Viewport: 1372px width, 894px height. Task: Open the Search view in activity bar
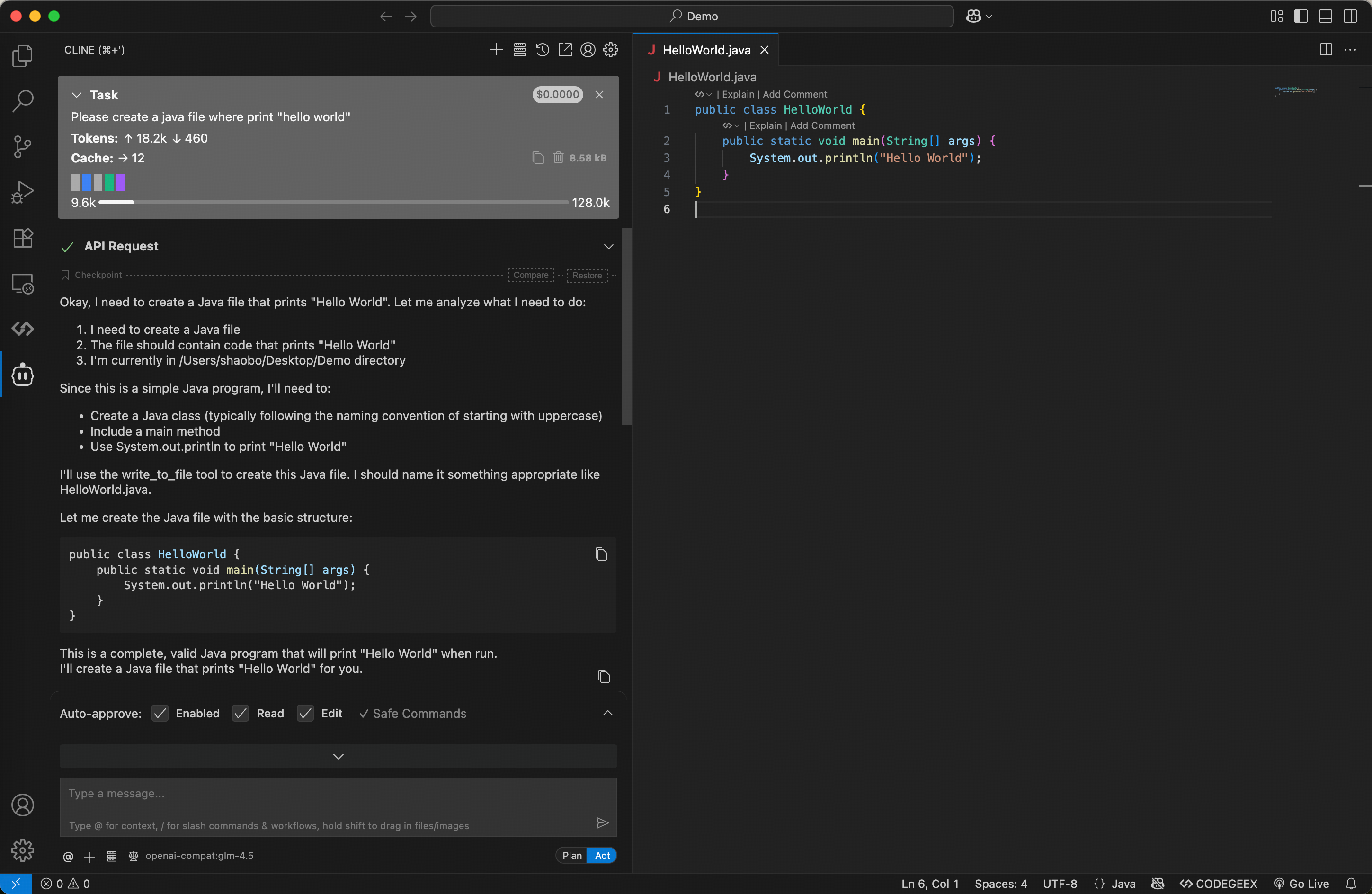(x=22, y=101)
